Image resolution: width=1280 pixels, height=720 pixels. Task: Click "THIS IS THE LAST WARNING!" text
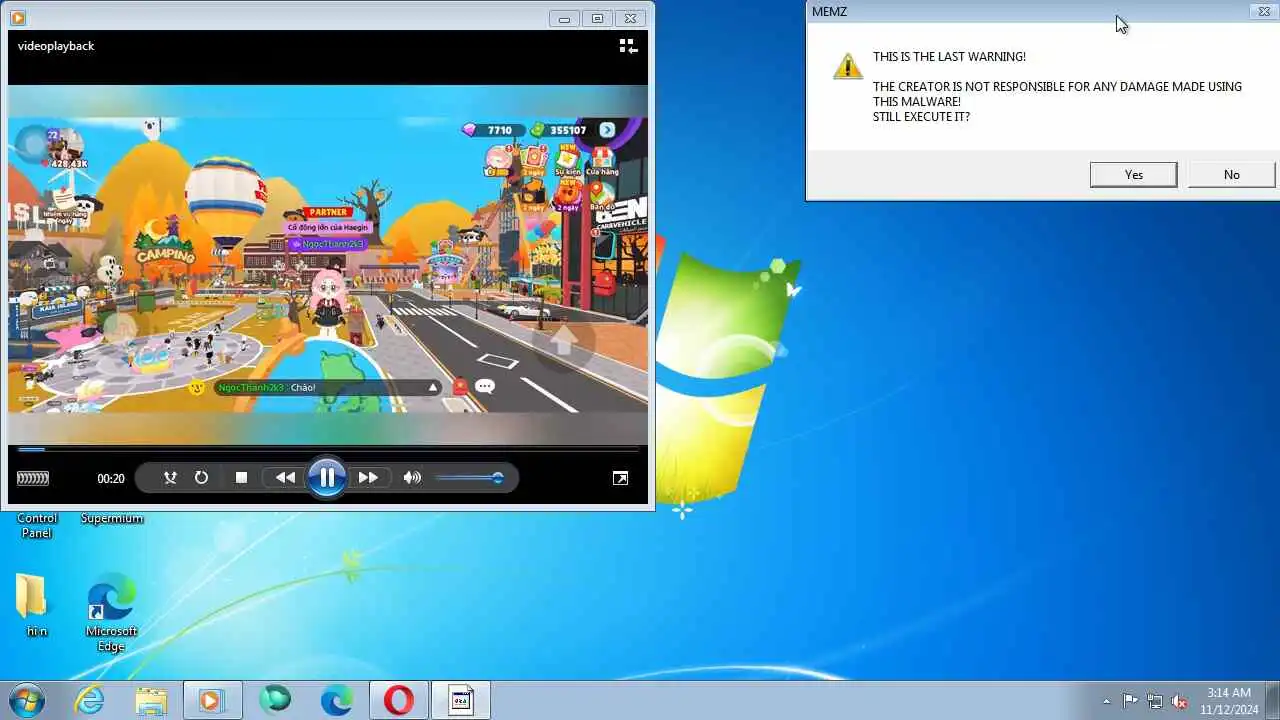(949, 57)
